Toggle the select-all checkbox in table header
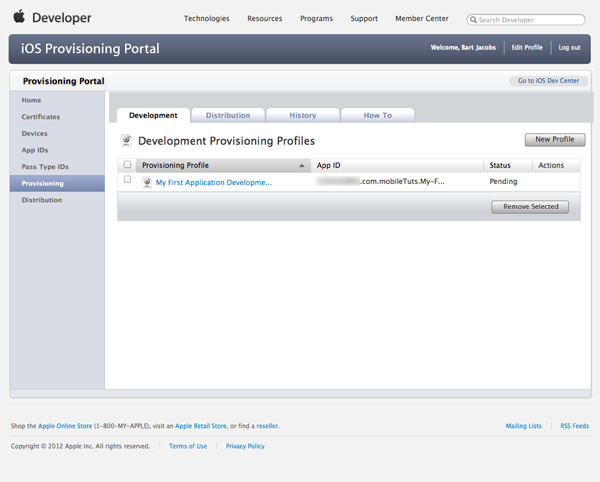This screenshot has width=600, height=482. click(x=127, y=164)
